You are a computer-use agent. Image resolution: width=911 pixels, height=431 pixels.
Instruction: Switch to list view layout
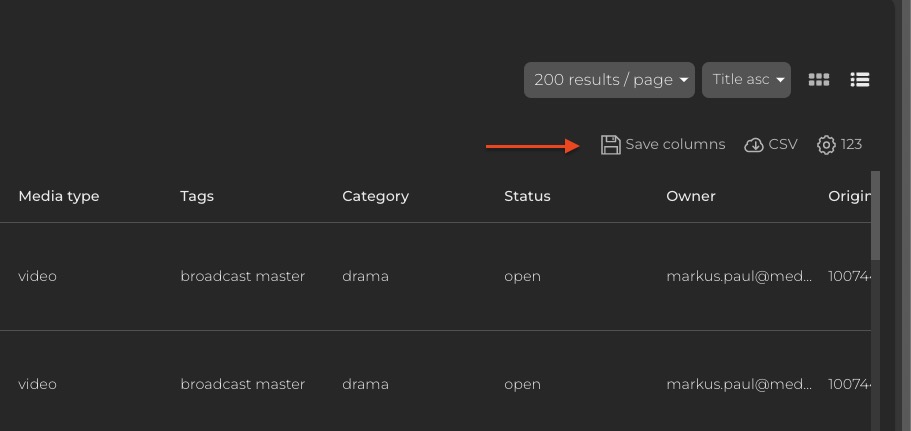click(859, 80)
